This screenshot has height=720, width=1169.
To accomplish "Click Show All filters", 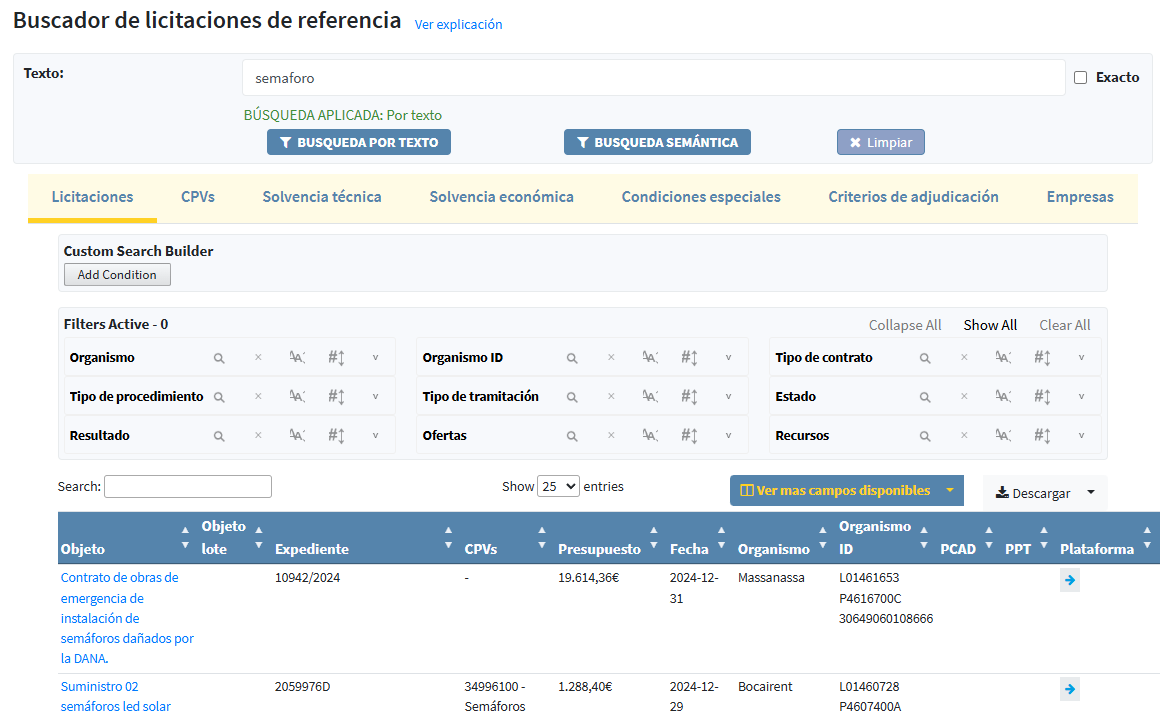I will [989, 325].
